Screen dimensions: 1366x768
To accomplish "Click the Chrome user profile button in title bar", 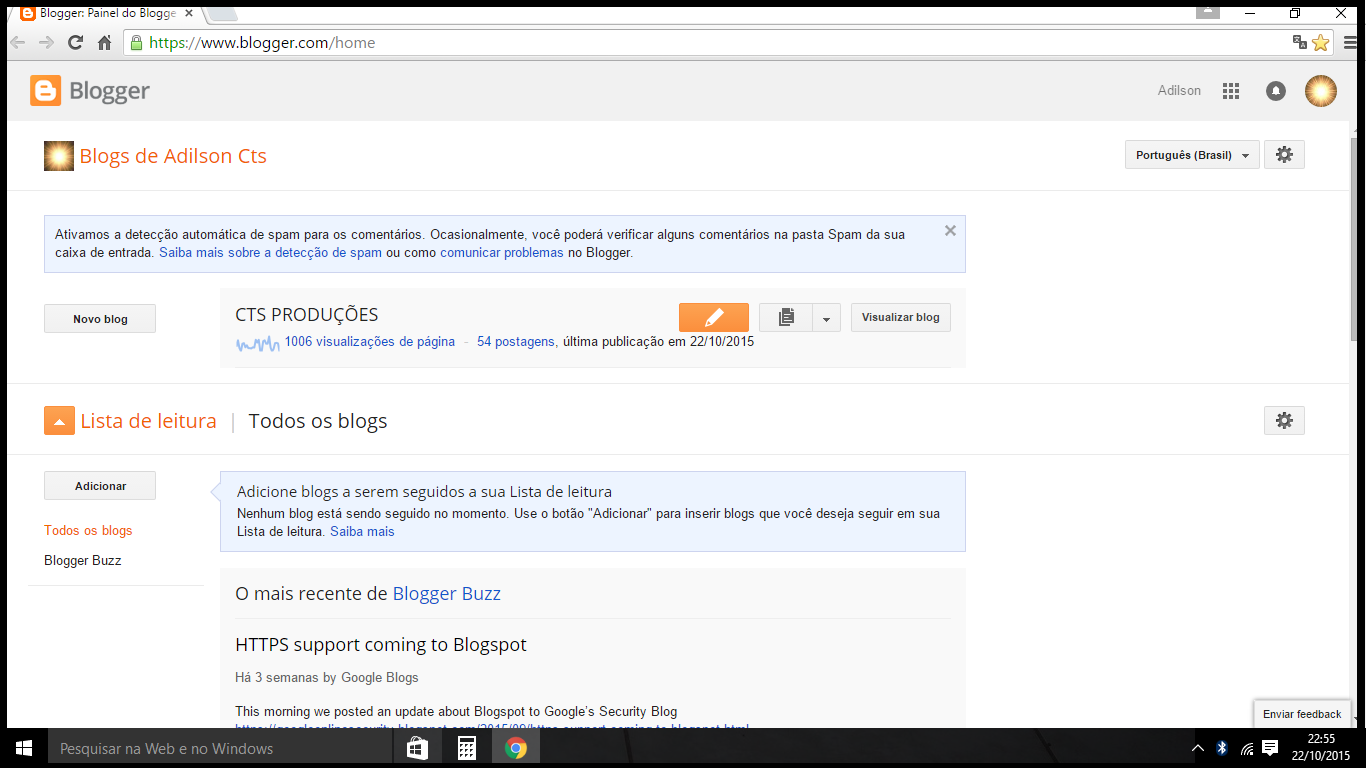I will pyautogui.click(x=1208, y=11).
